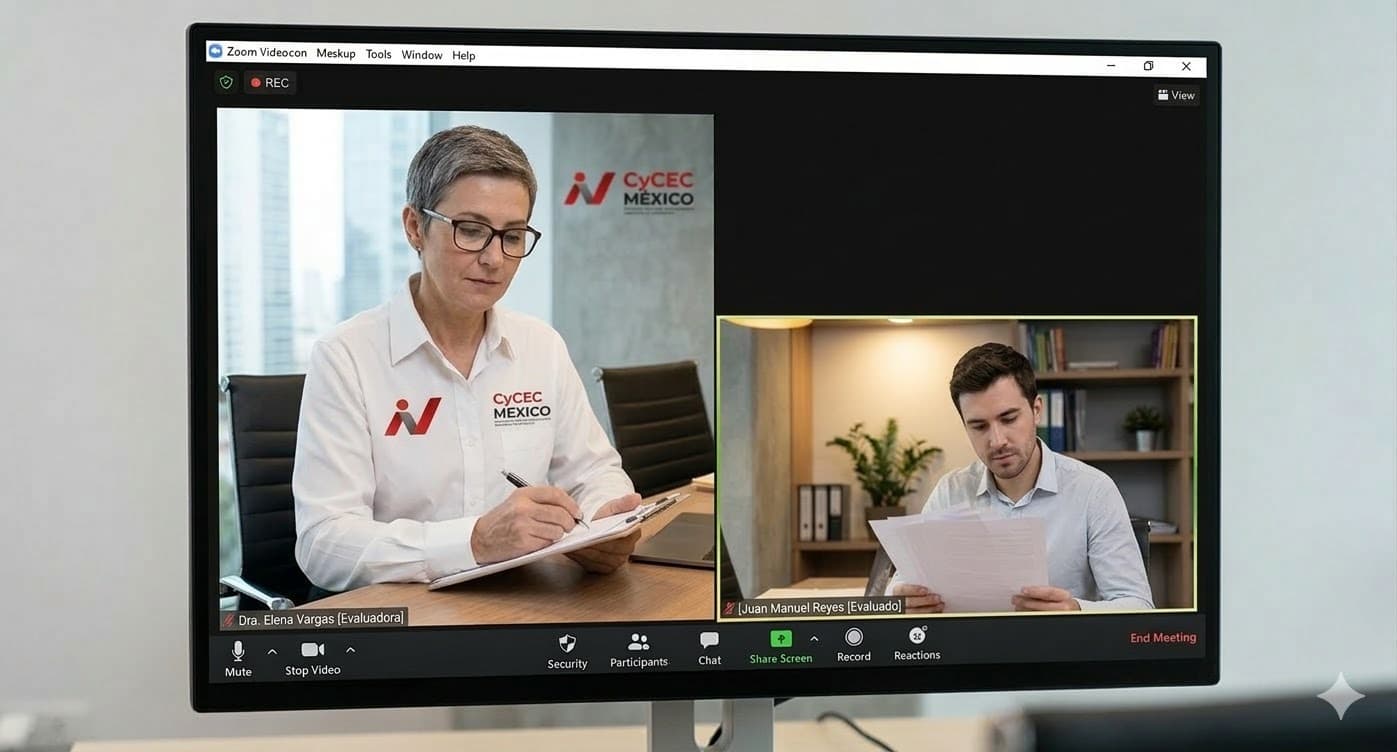Expand Share Screen options chevron
The image size is (1397, 752).
pos(813,637)
